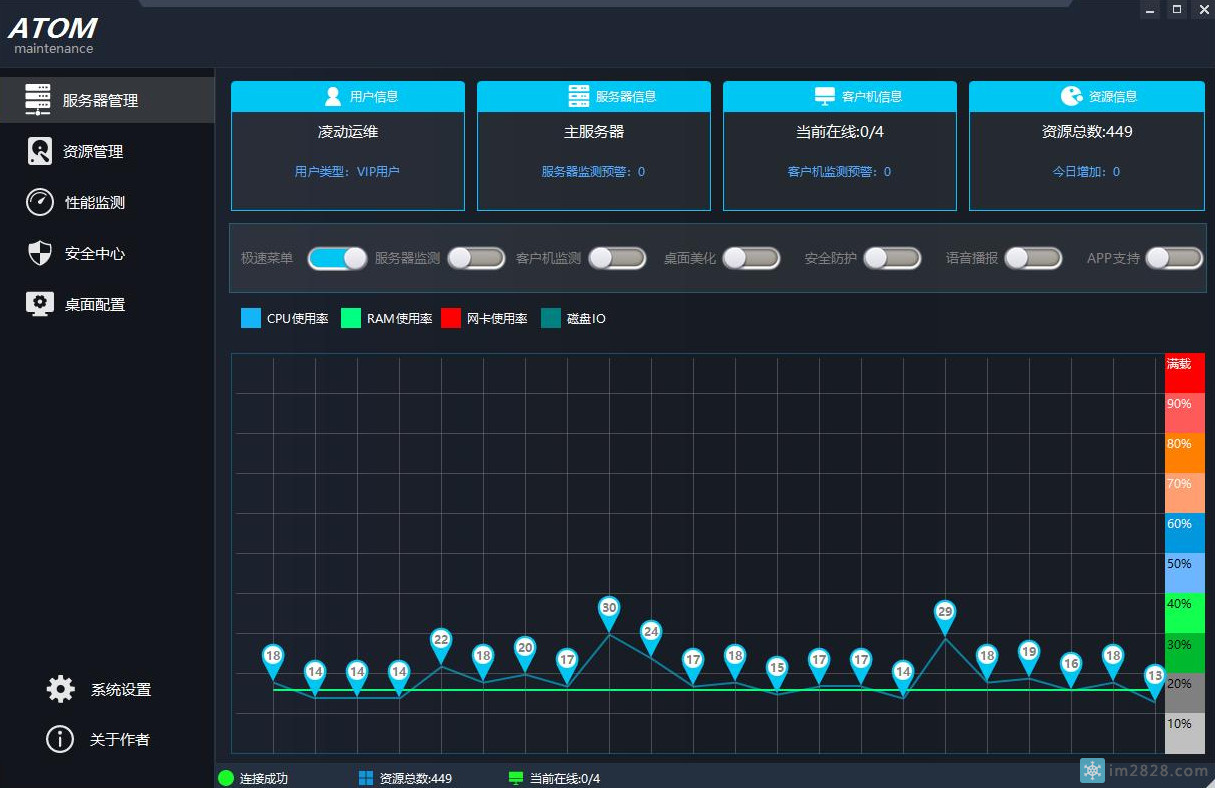Toggle the RAM使用率 legend entry

pos(386,318)
